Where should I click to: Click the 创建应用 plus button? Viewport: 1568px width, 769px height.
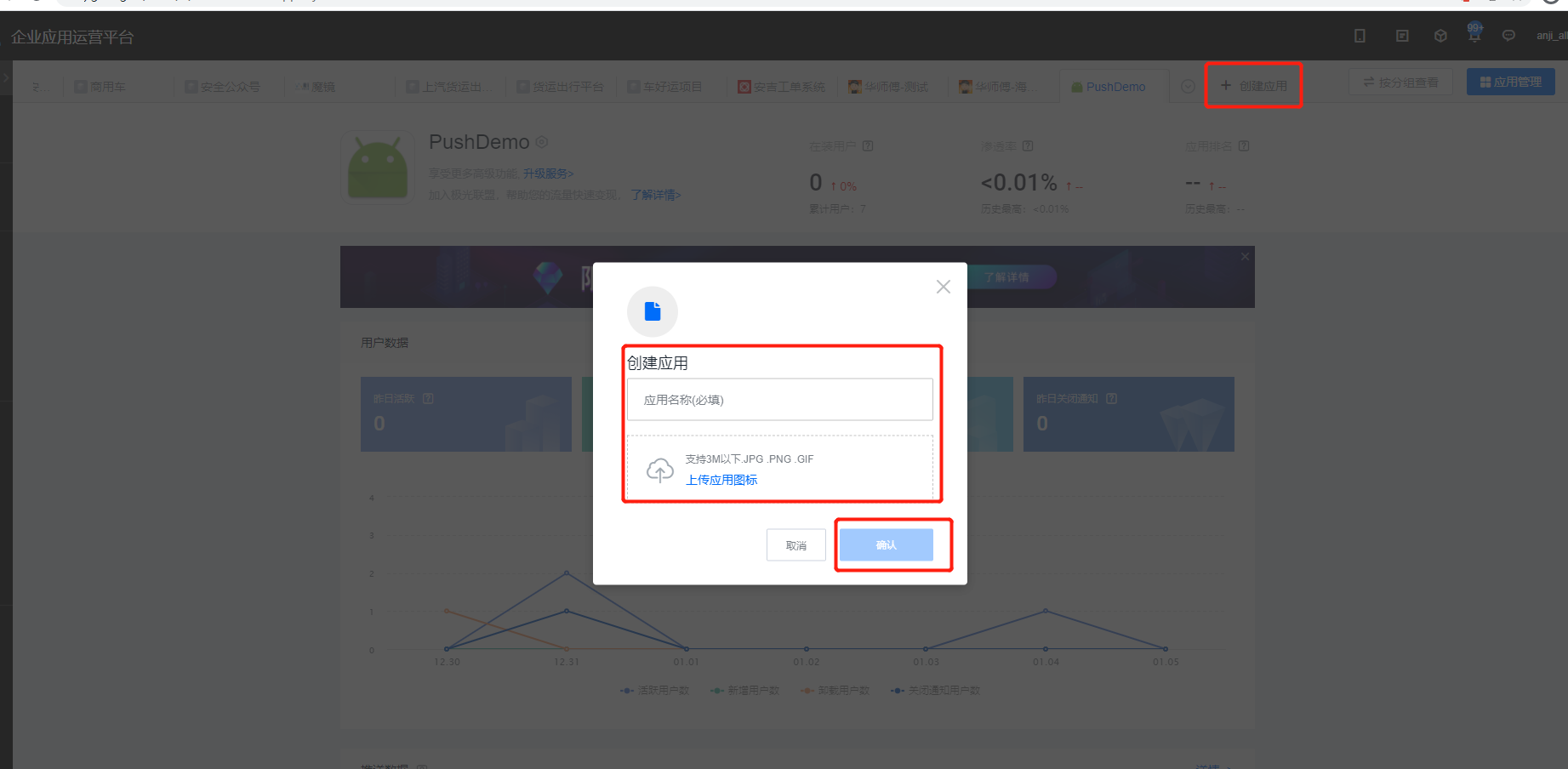[x=1253, y=86]
